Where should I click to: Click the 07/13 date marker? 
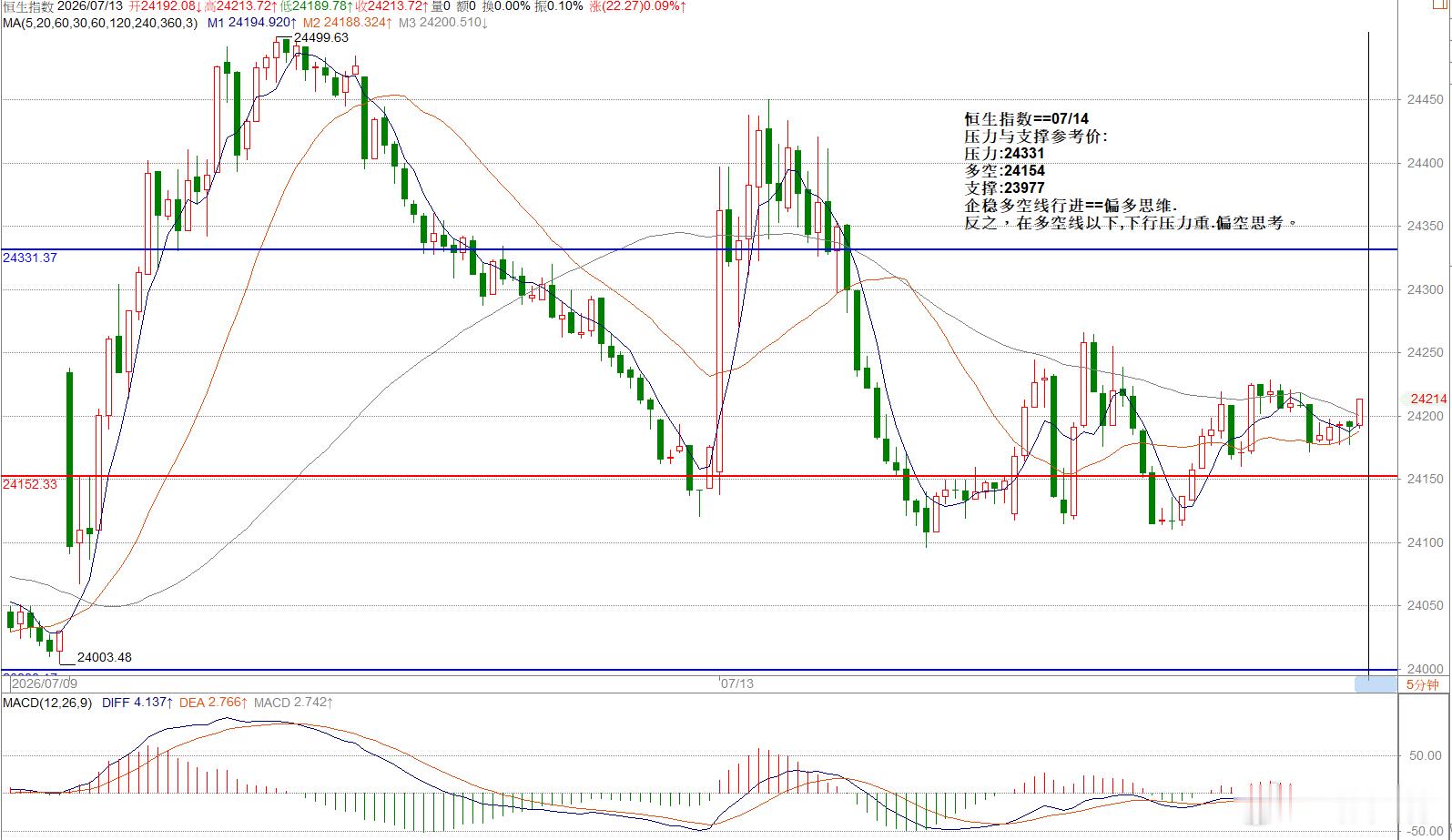(x=736, y=683)
